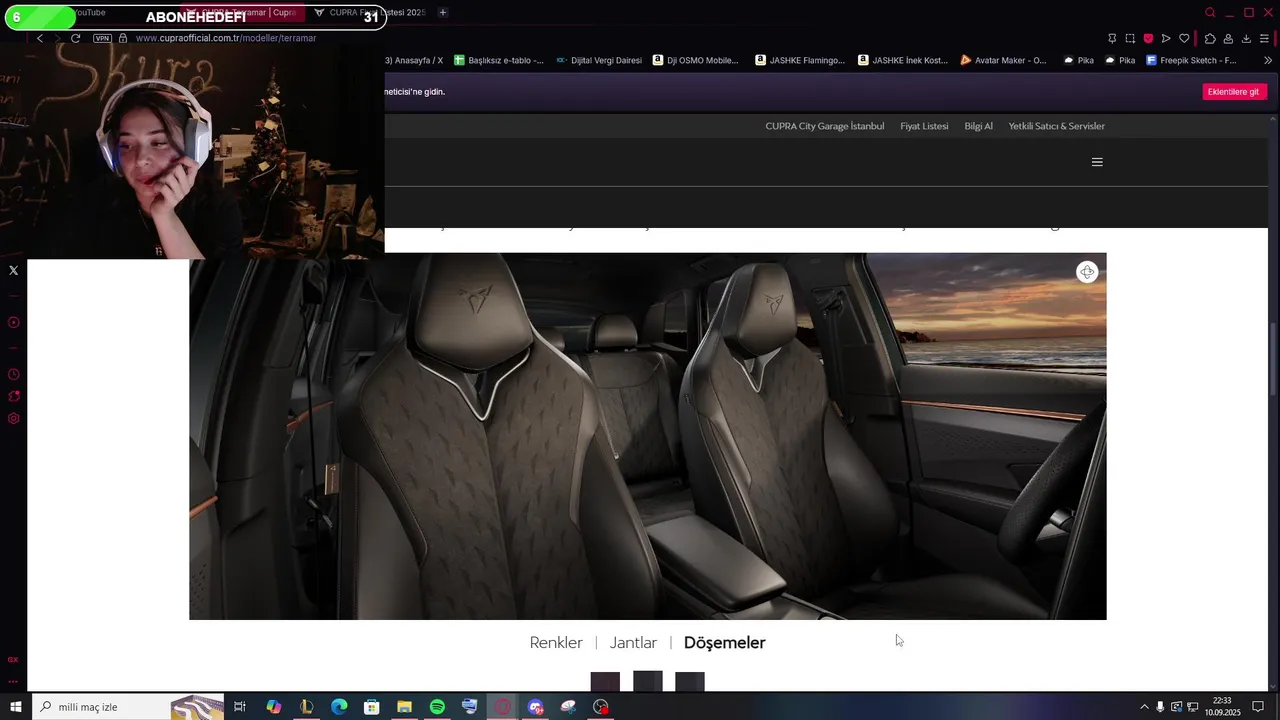Screen dimensions: 1280x720
Task: Open the JASHKE Flamingo bookmark
Action: click(x=800, y=60)
